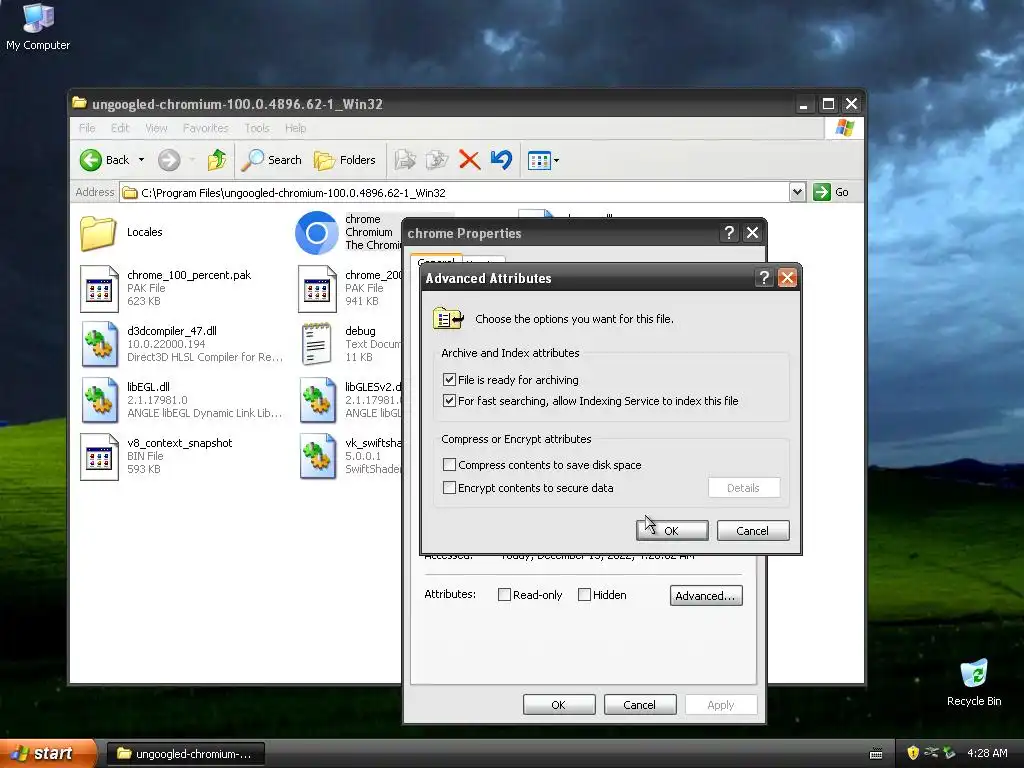
Task: Click the help question mark in chrome Properties
Action: click(729, 232)
